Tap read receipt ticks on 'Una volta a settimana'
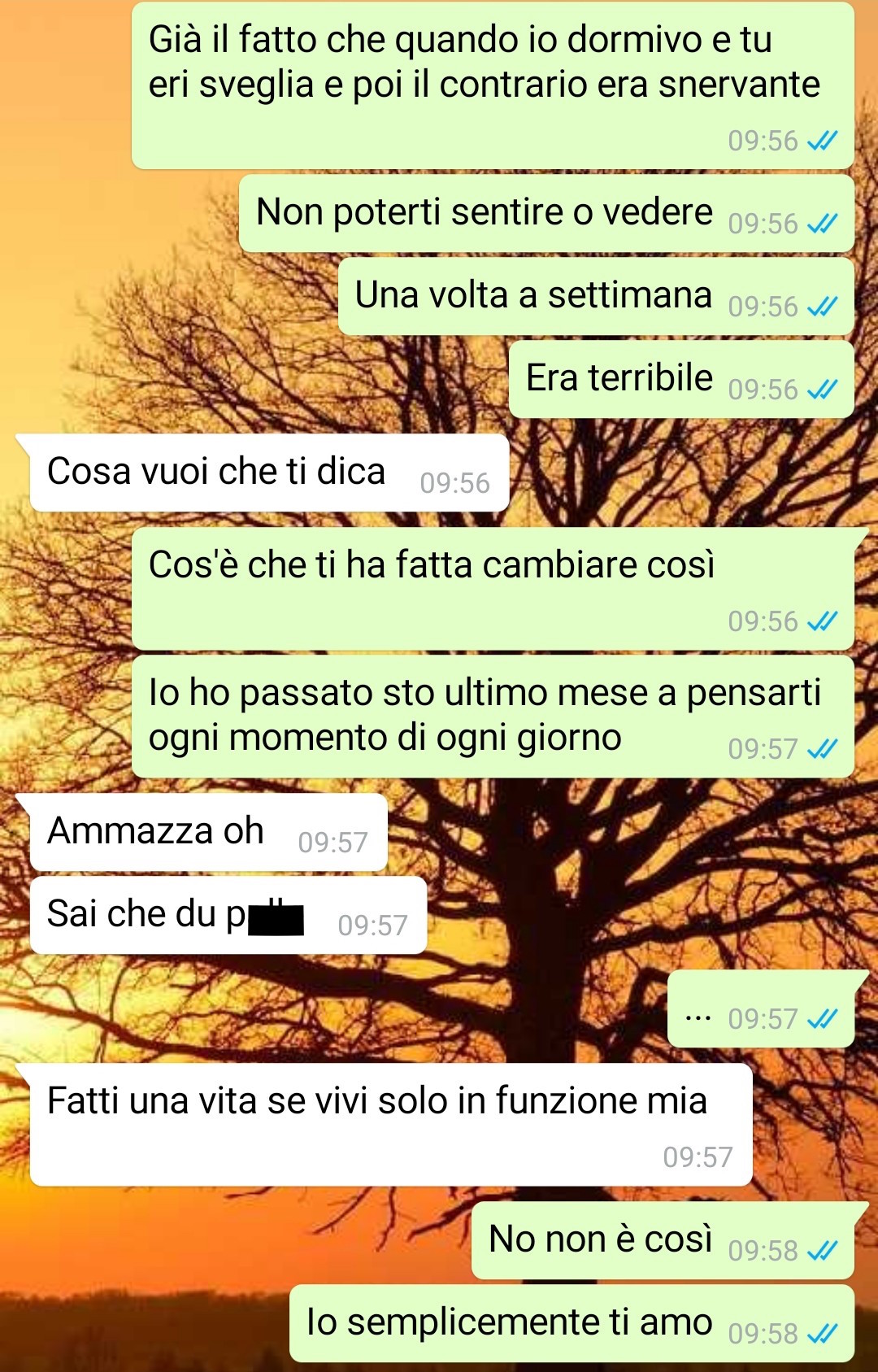 tap(822, 307)
